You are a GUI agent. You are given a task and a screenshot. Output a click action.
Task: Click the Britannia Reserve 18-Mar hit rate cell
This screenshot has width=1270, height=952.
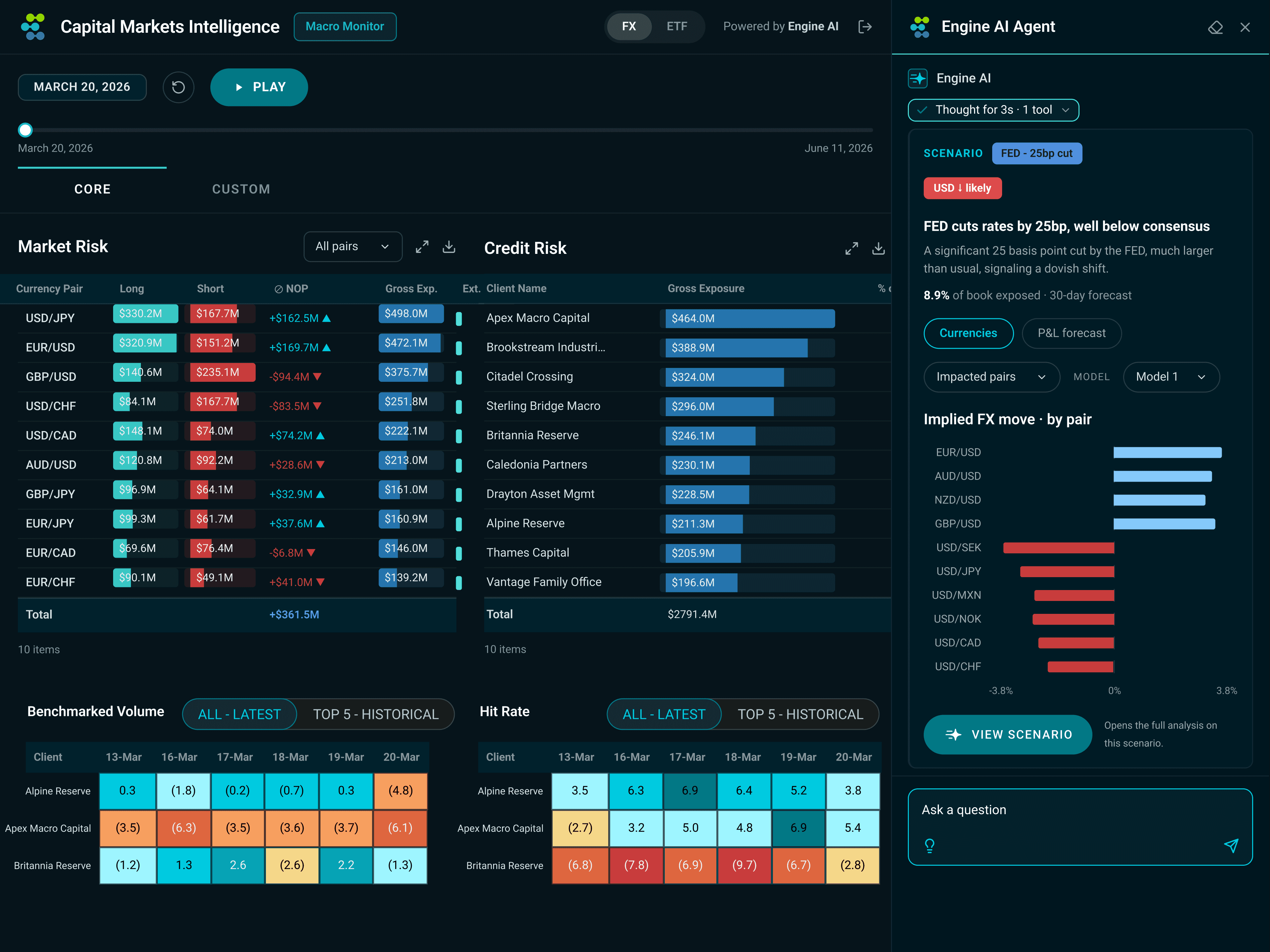[744, 865]
